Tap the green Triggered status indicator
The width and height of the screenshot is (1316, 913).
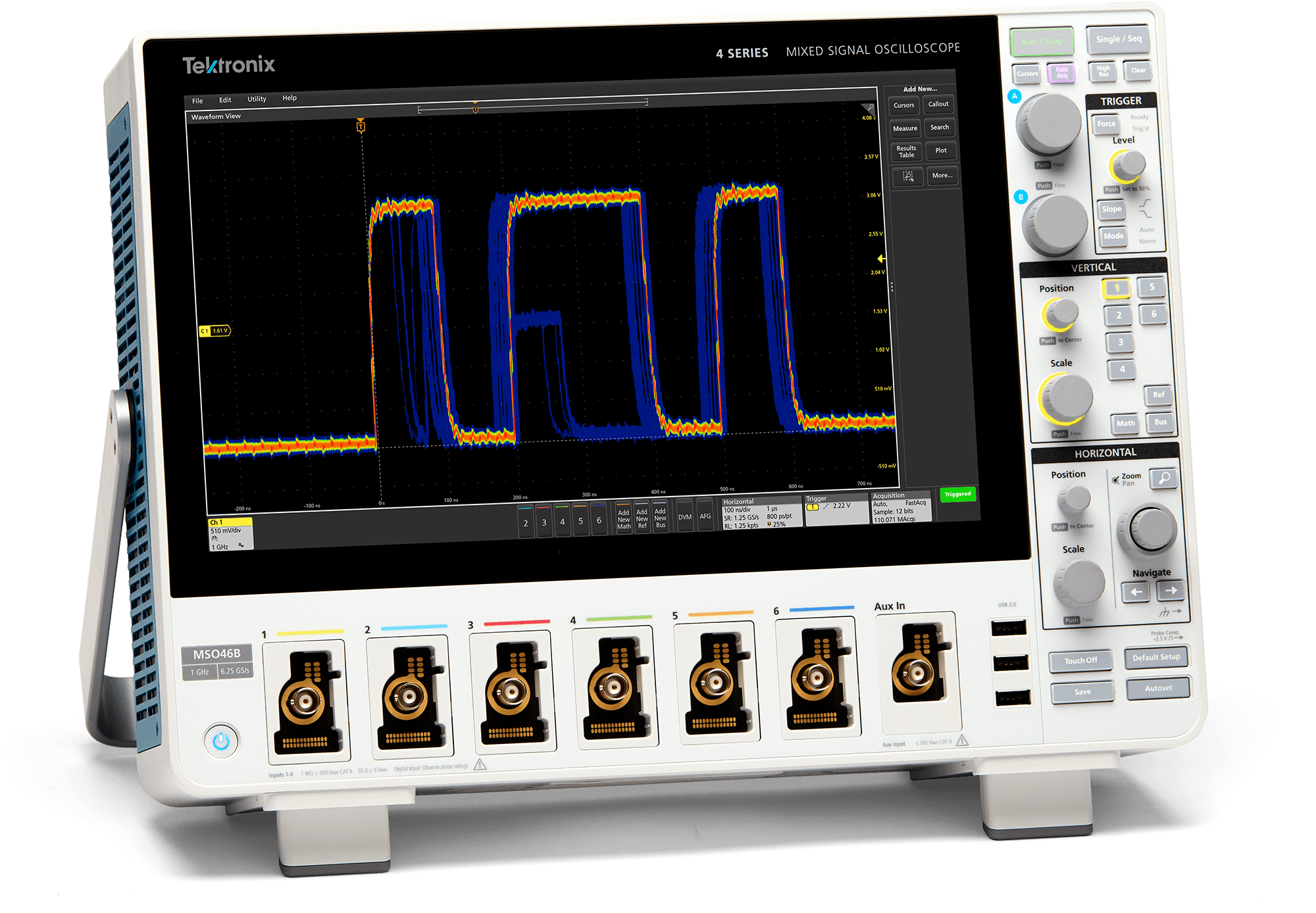click(x=957, y=494)
